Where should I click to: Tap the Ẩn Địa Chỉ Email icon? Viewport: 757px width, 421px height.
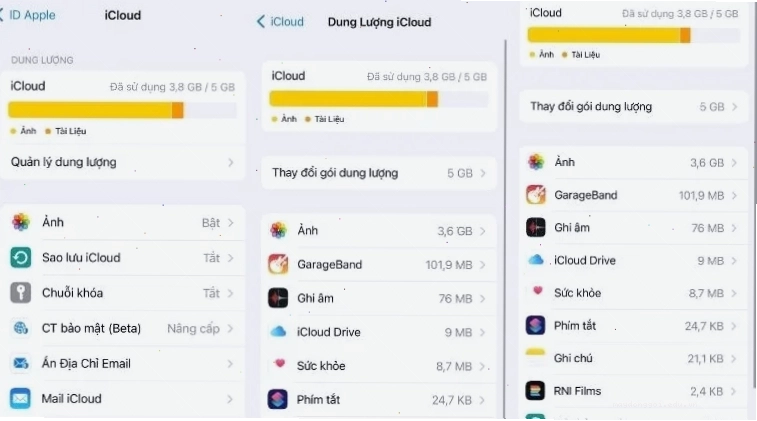tap(21, 363)
